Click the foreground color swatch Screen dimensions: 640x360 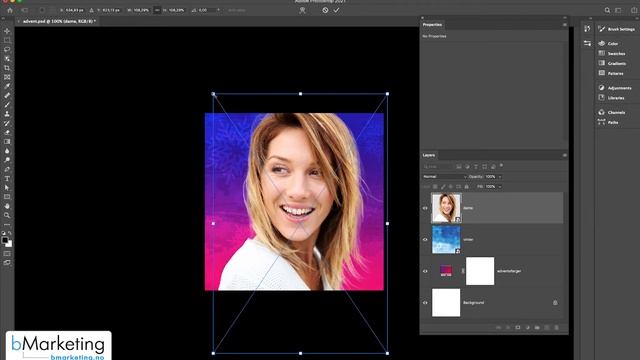[x=5, y=240]
